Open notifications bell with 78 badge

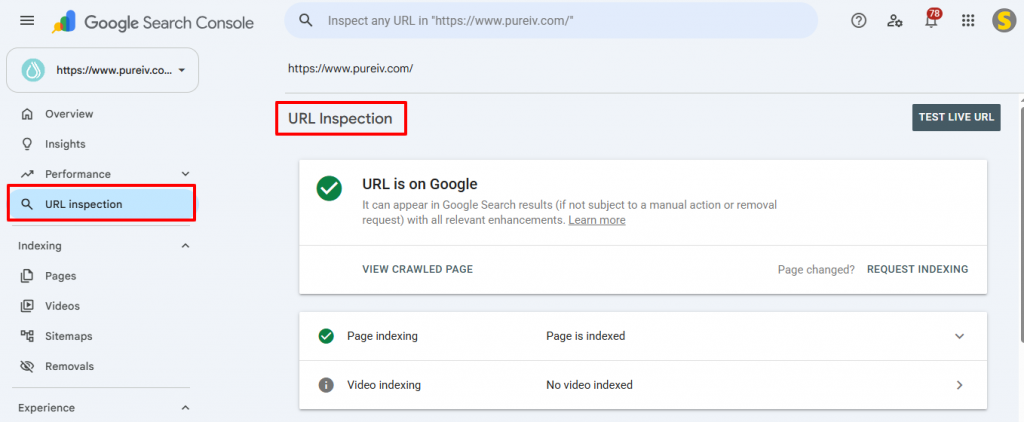click(x=931, y=20)
